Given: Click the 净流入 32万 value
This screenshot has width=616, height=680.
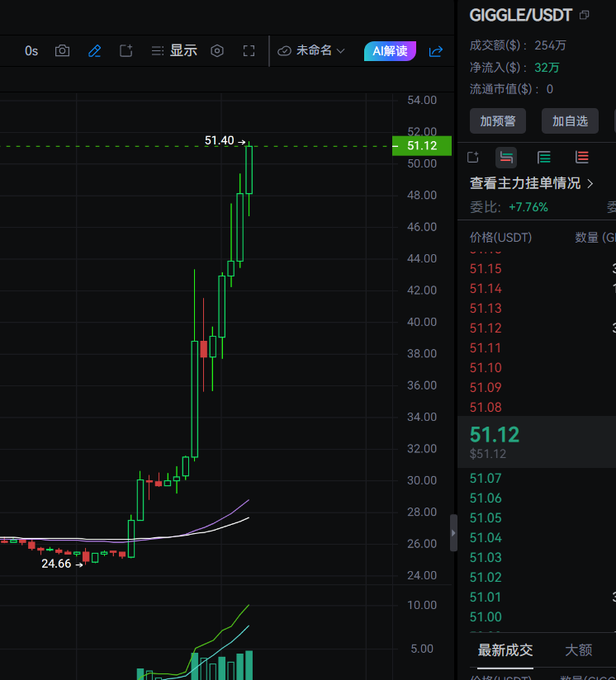Looking at the screenshot, I should click(547, 68).
